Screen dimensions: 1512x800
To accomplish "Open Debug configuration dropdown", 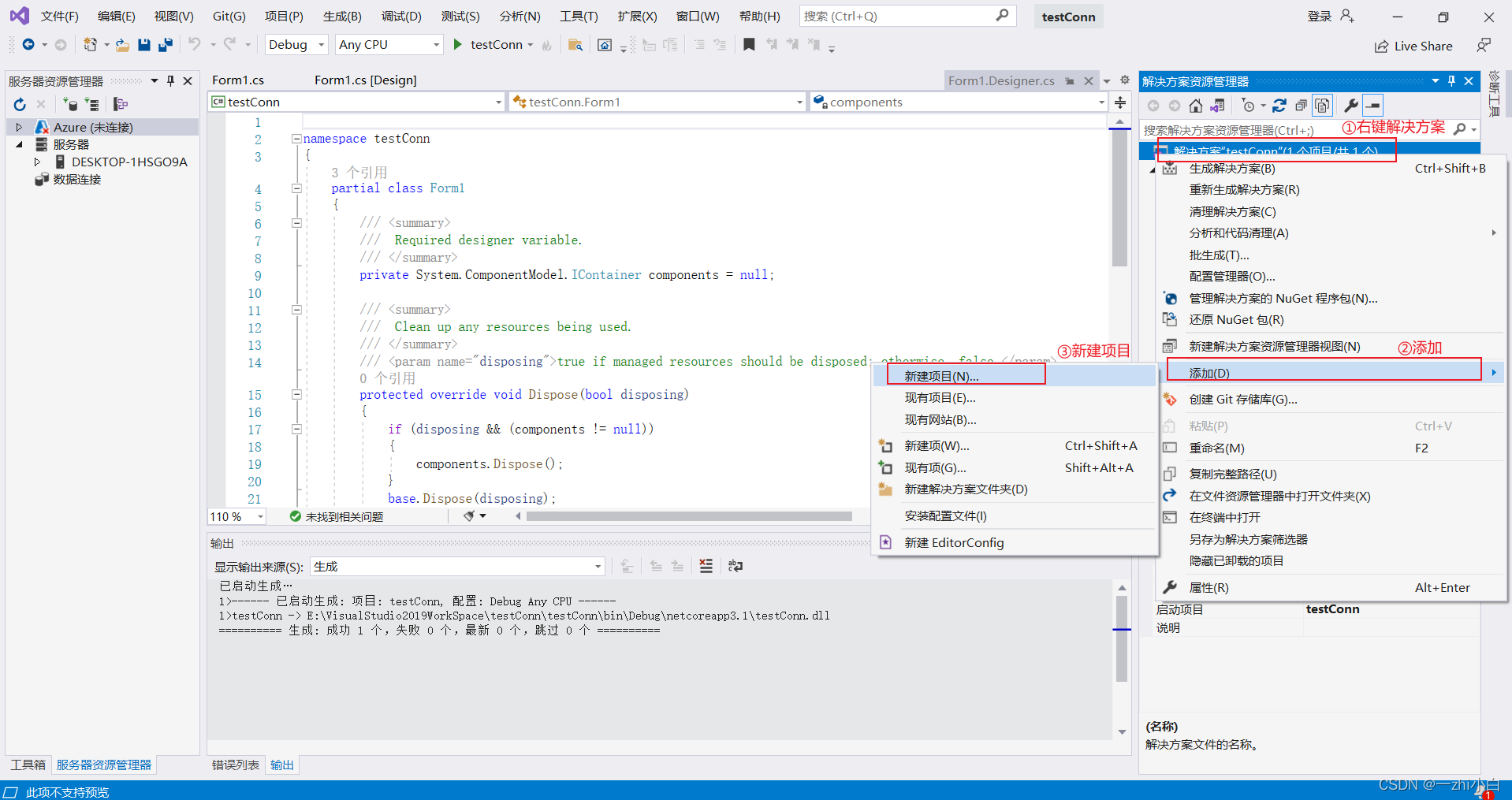I will [296, 45].
